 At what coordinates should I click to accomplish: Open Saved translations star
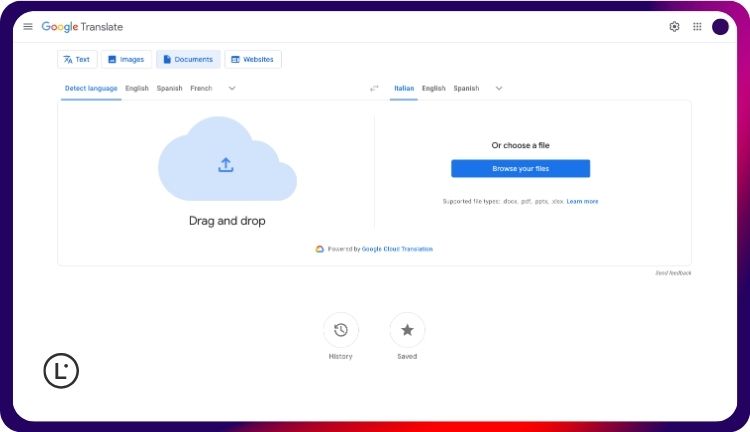[x=407, y=330]
